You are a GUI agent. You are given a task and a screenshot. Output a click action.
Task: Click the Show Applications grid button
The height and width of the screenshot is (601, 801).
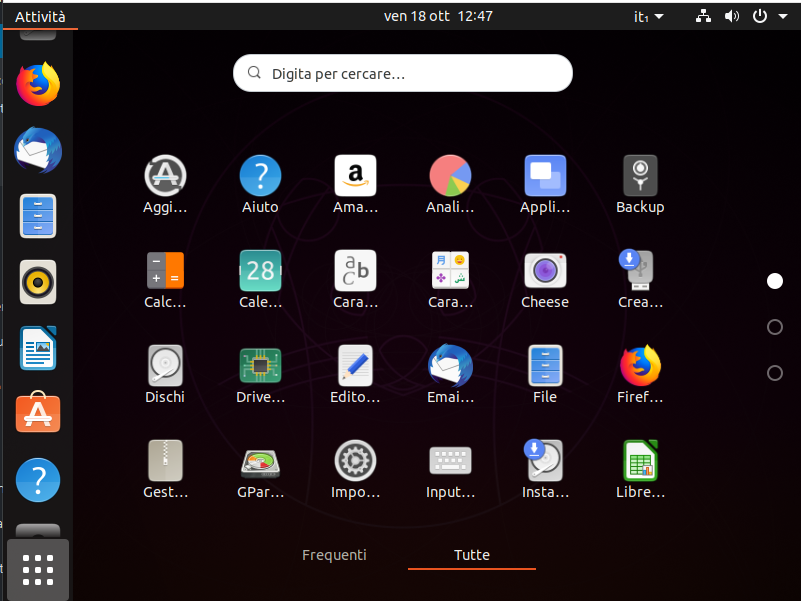[x=38, y=569]
